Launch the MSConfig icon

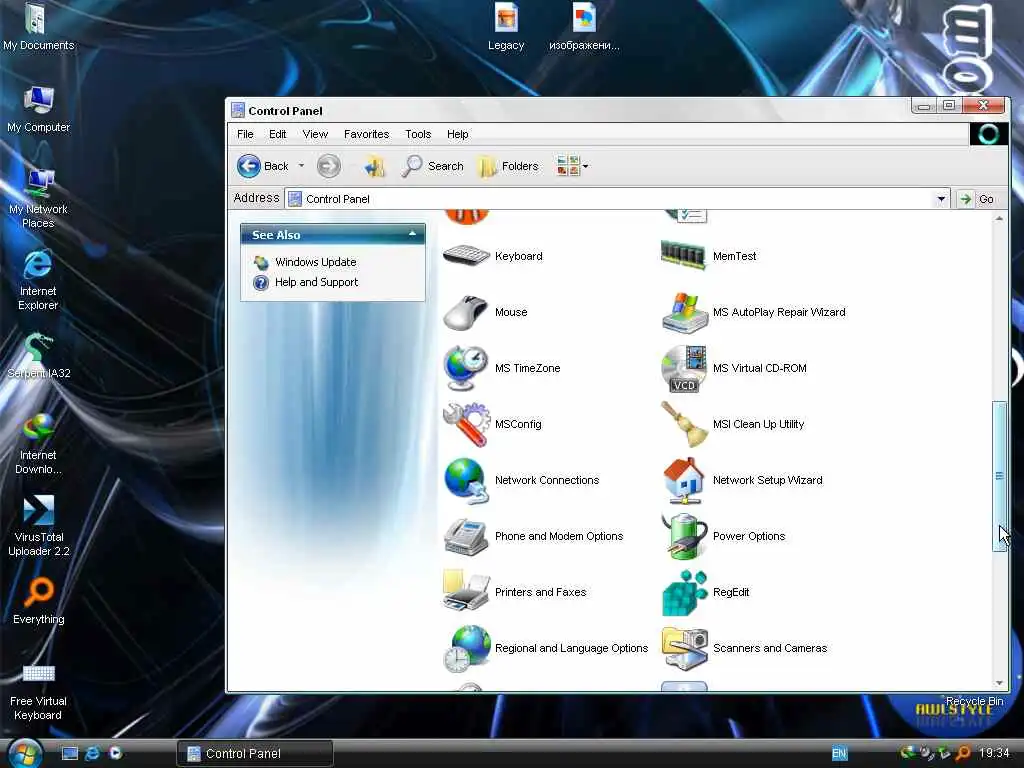coord(466,424)
